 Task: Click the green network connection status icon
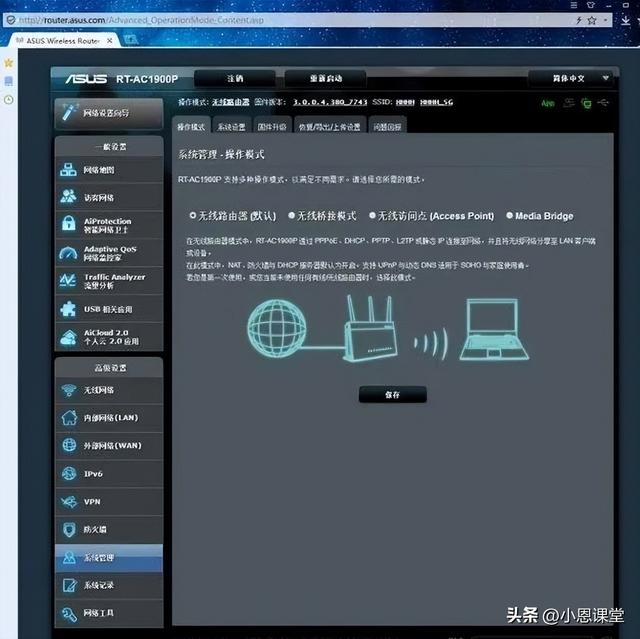[586, 103]
